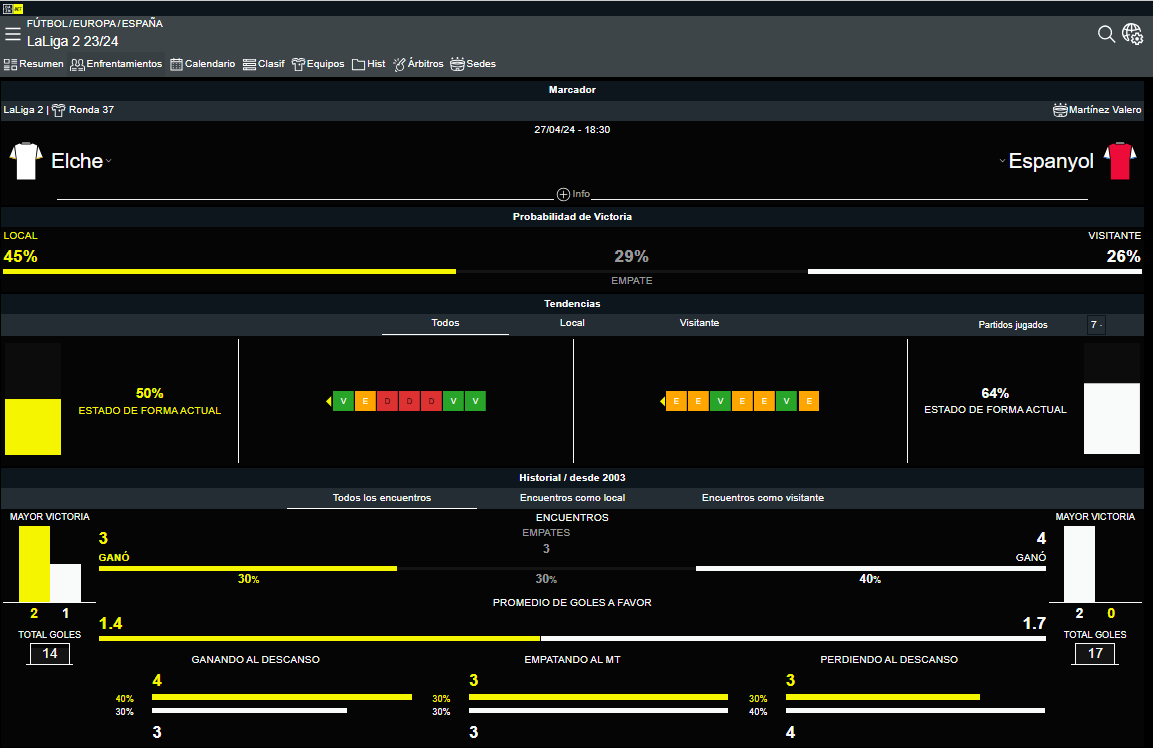The height and width of the screenshot is (748, 1153).
Task: Click the Ronda 37 jersey icon
Action: click(x=58, y=110)
